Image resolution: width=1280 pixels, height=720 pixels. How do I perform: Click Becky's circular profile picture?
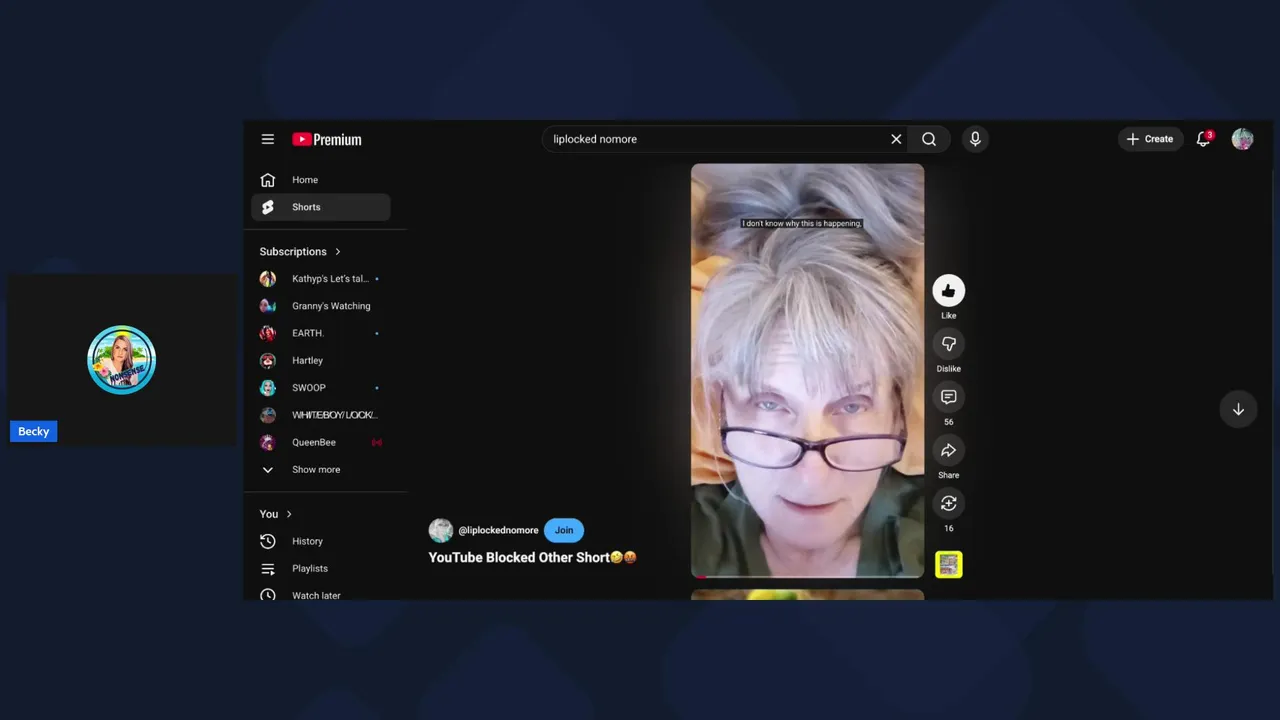pyautogui.click(x=121, y=360)
